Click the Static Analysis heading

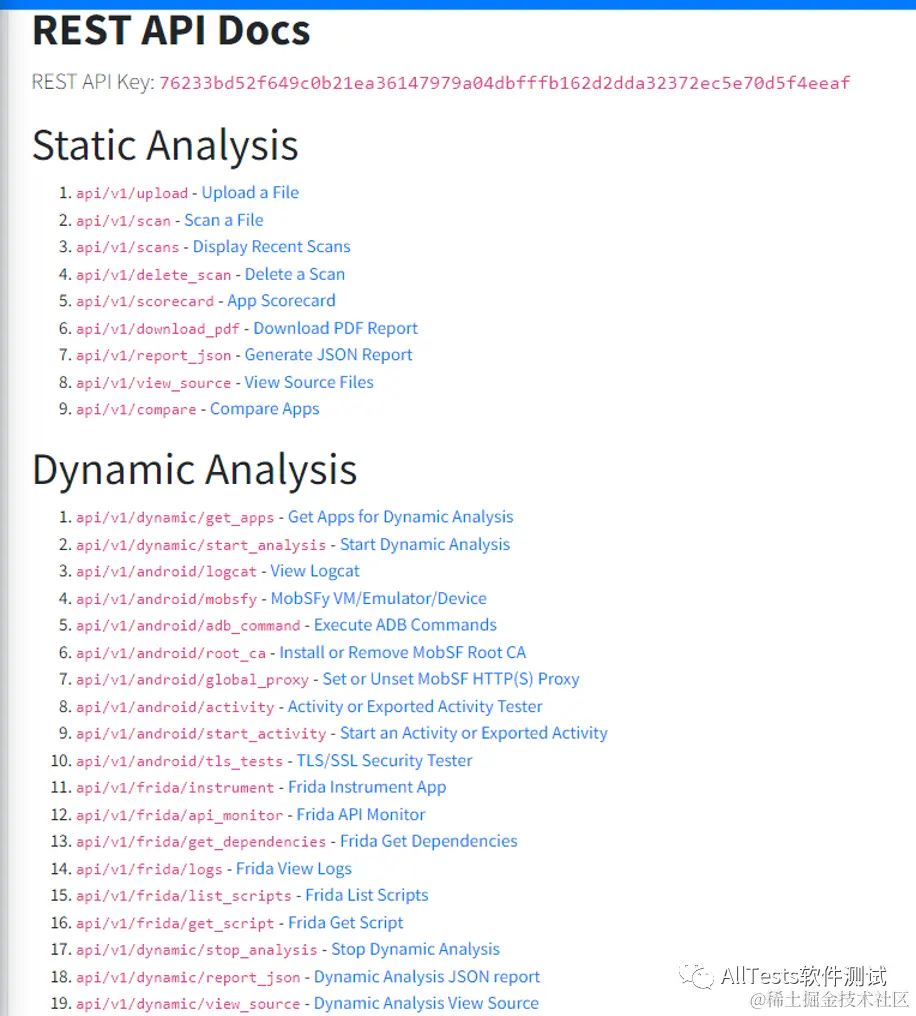point(165,145)
